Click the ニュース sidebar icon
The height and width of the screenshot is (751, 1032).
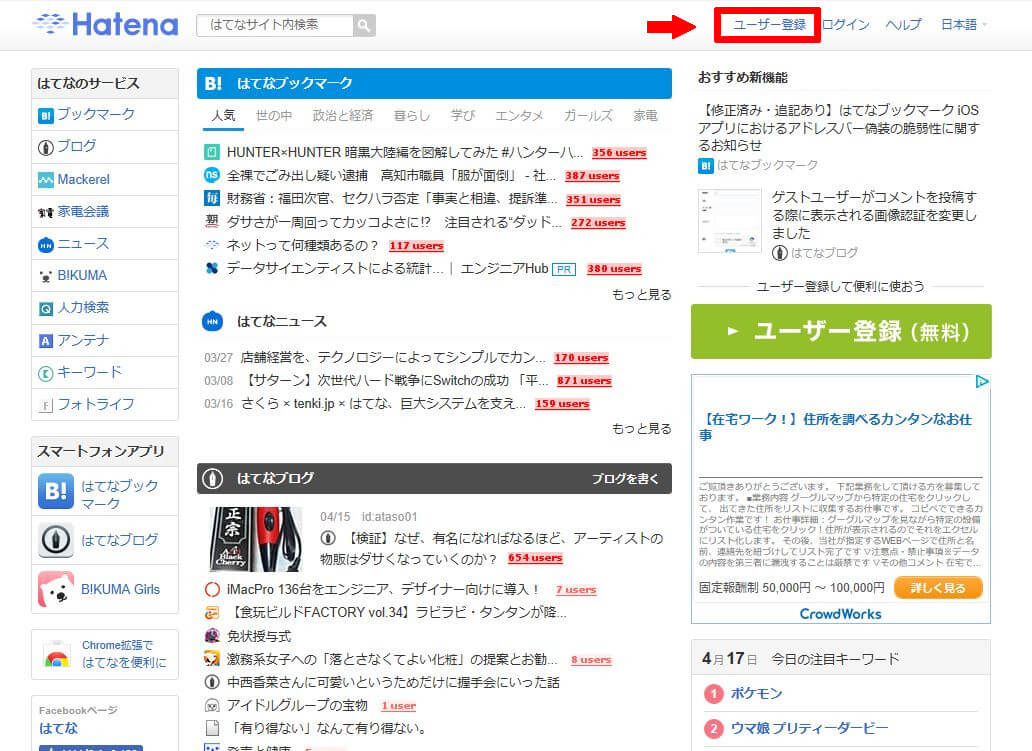click(x=45, y=244)
